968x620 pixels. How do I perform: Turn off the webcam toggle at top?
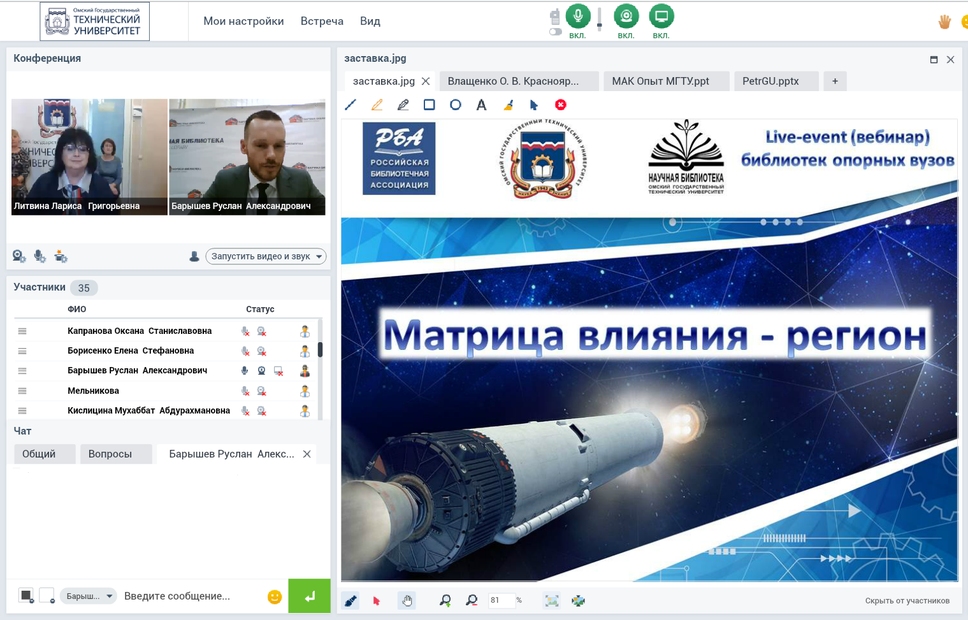[625, 18]
